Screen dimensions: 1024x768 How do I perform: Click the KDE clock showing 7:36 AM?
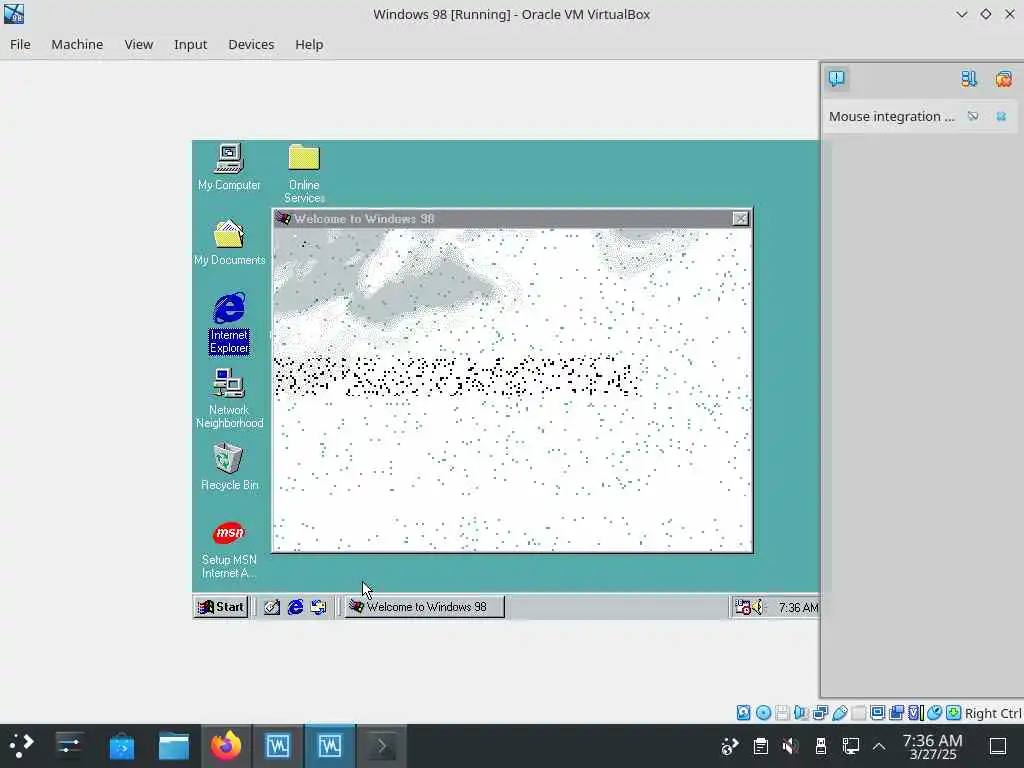coord(933,746)
